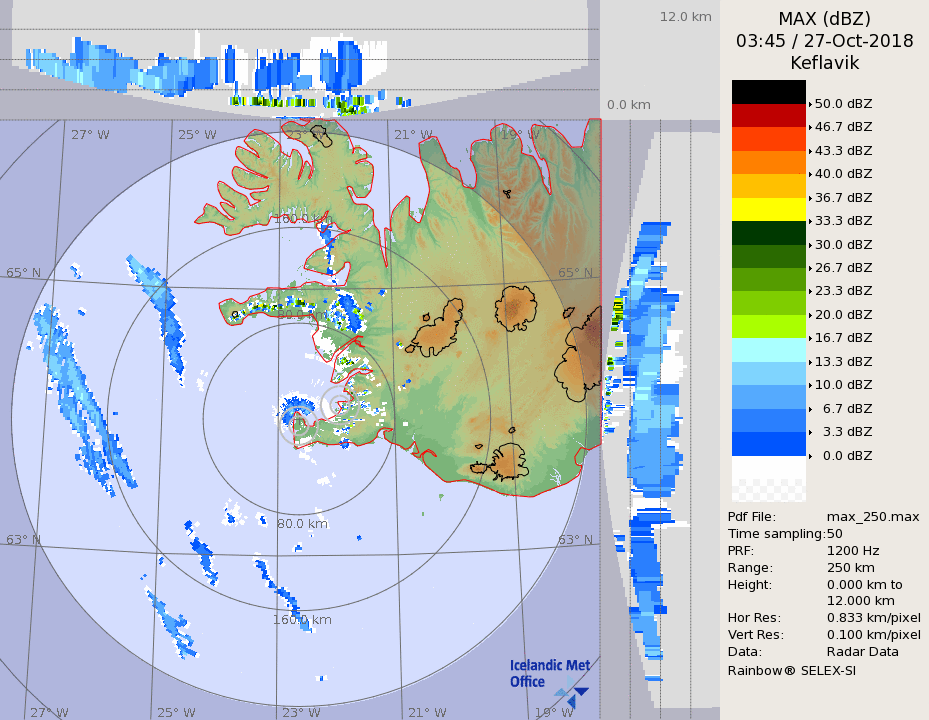Screen dimensions: 929x720
Task: Click the MAX (dBZ) title text
Action: (x=824, y=19)
